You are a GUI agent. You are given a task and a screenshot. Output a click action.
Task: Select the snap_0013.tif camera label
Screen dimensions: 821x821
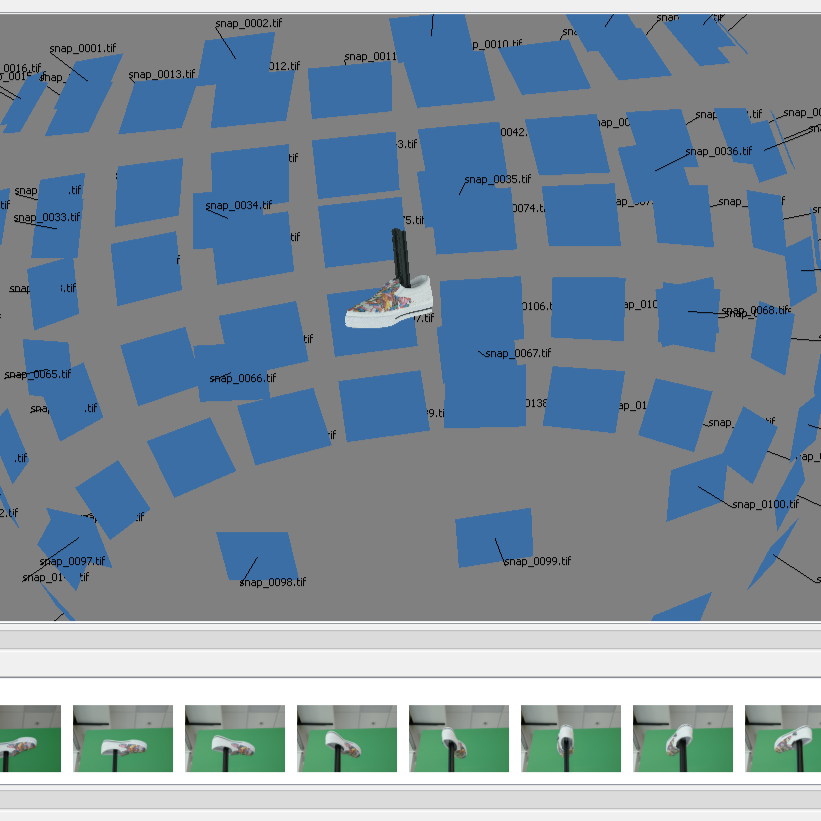(162, 74)
